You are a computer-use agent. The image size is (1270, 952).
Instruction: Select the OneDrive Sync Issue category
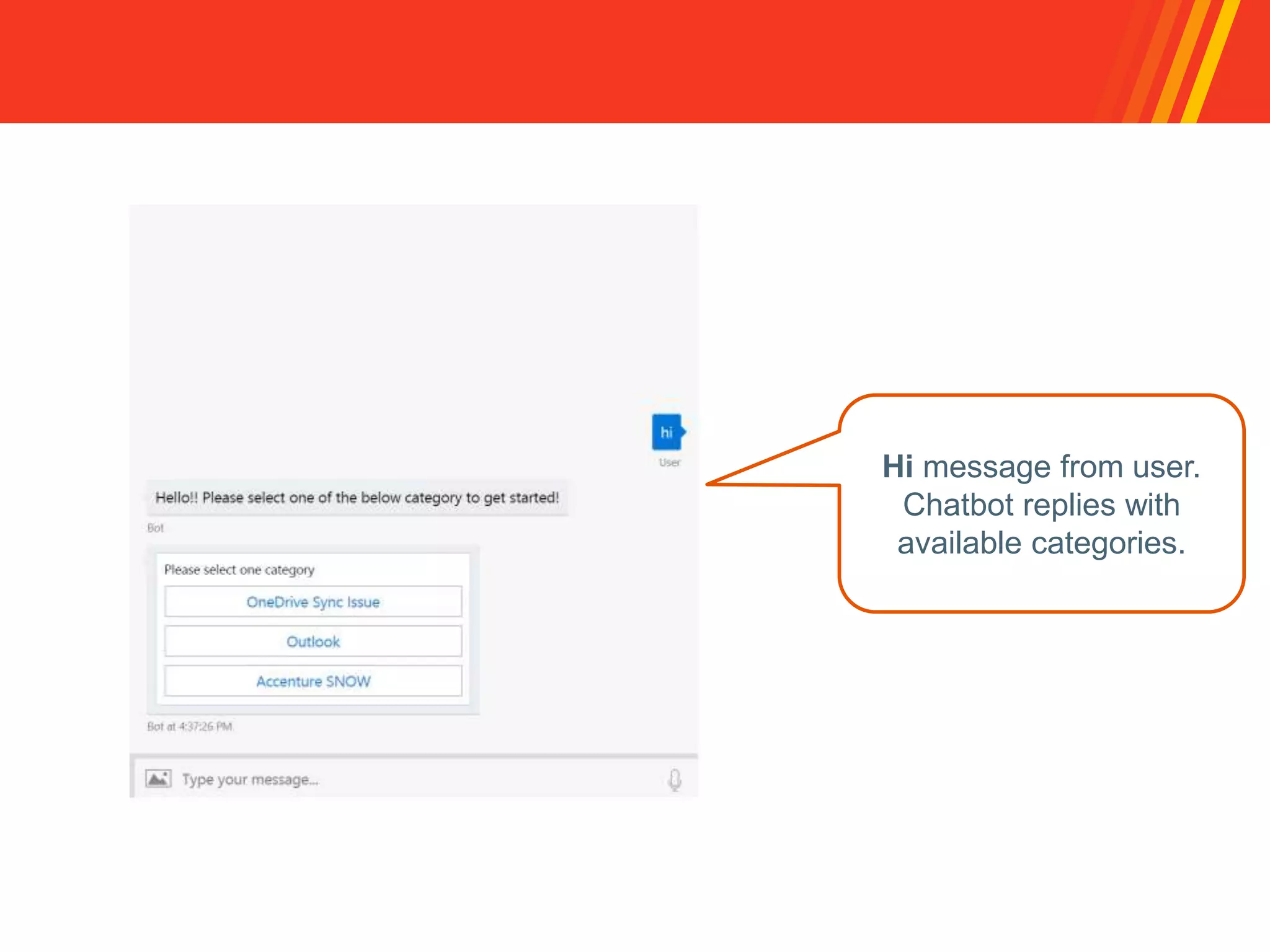click(x=313, y=602)
